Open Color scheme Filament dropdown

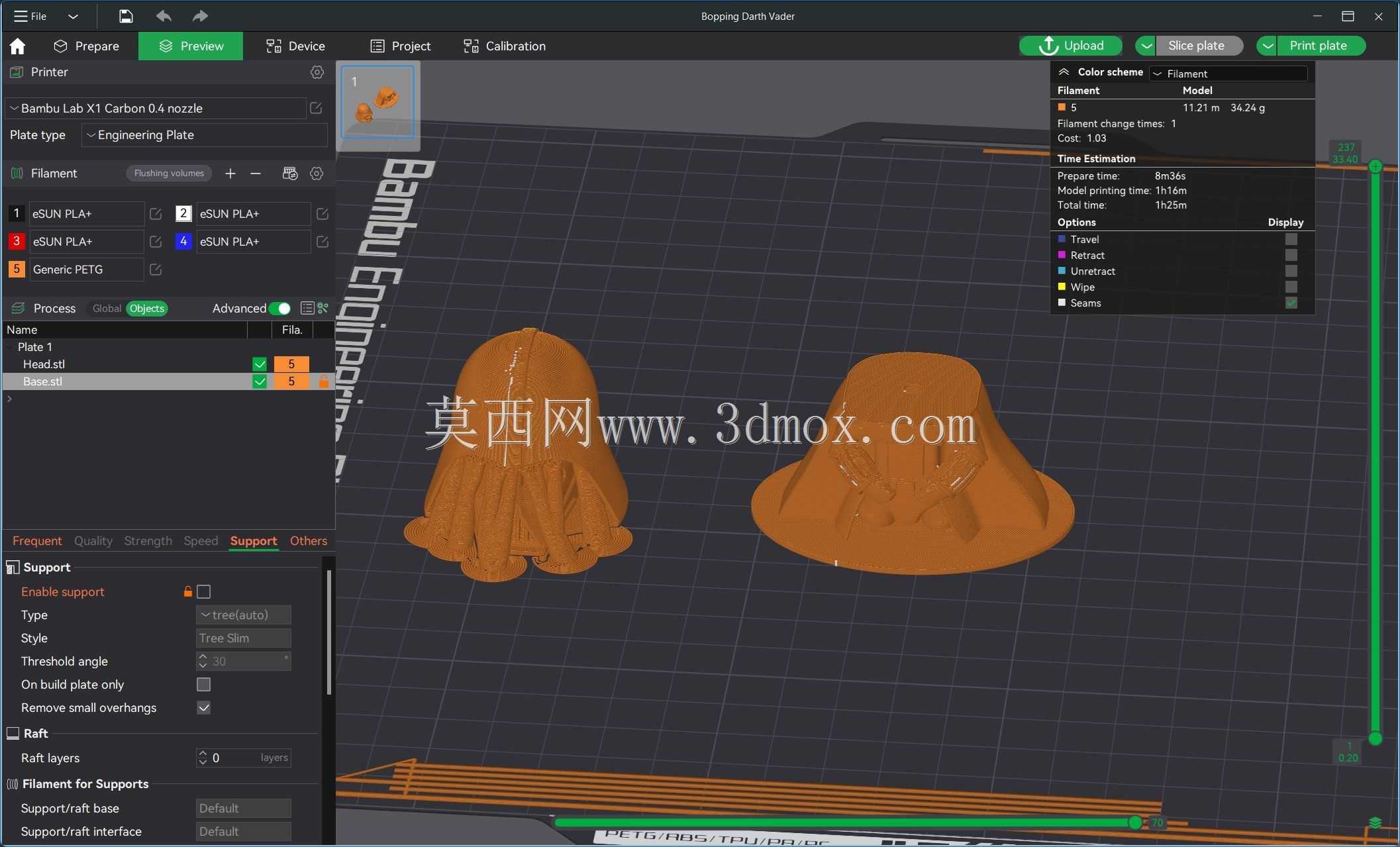[x=1228, y=74]
